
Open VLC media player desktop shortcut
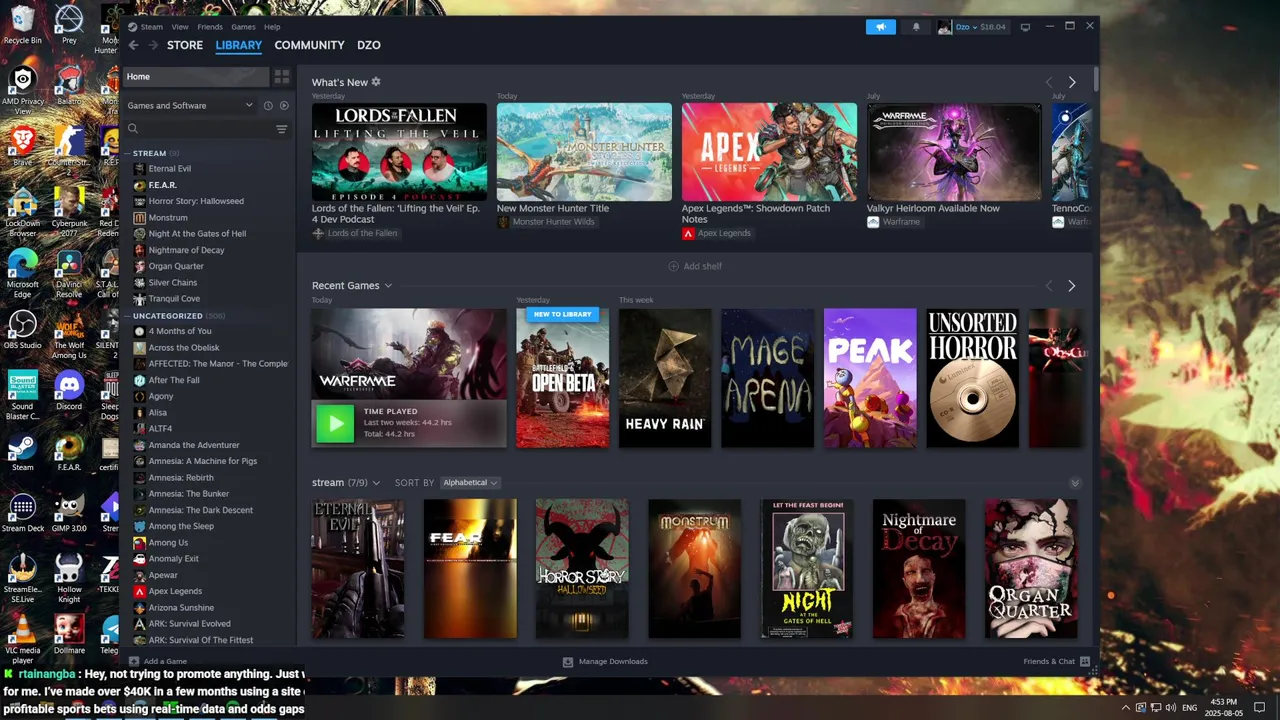[22, 638]
